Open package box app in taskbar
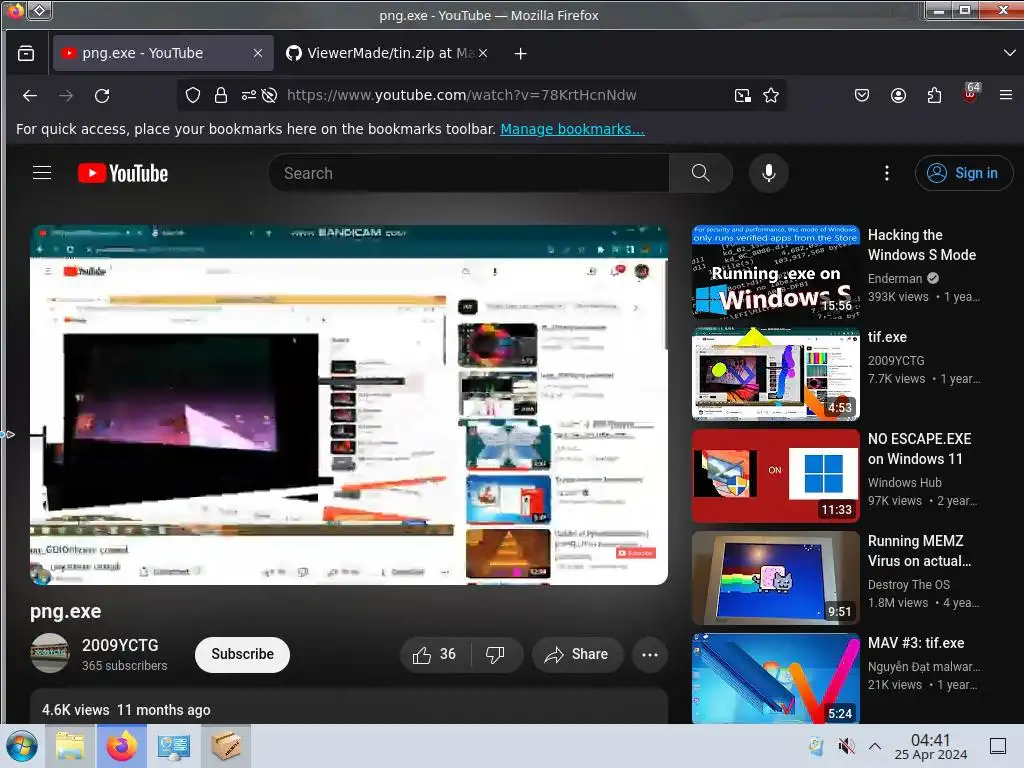 click(226, 746)
